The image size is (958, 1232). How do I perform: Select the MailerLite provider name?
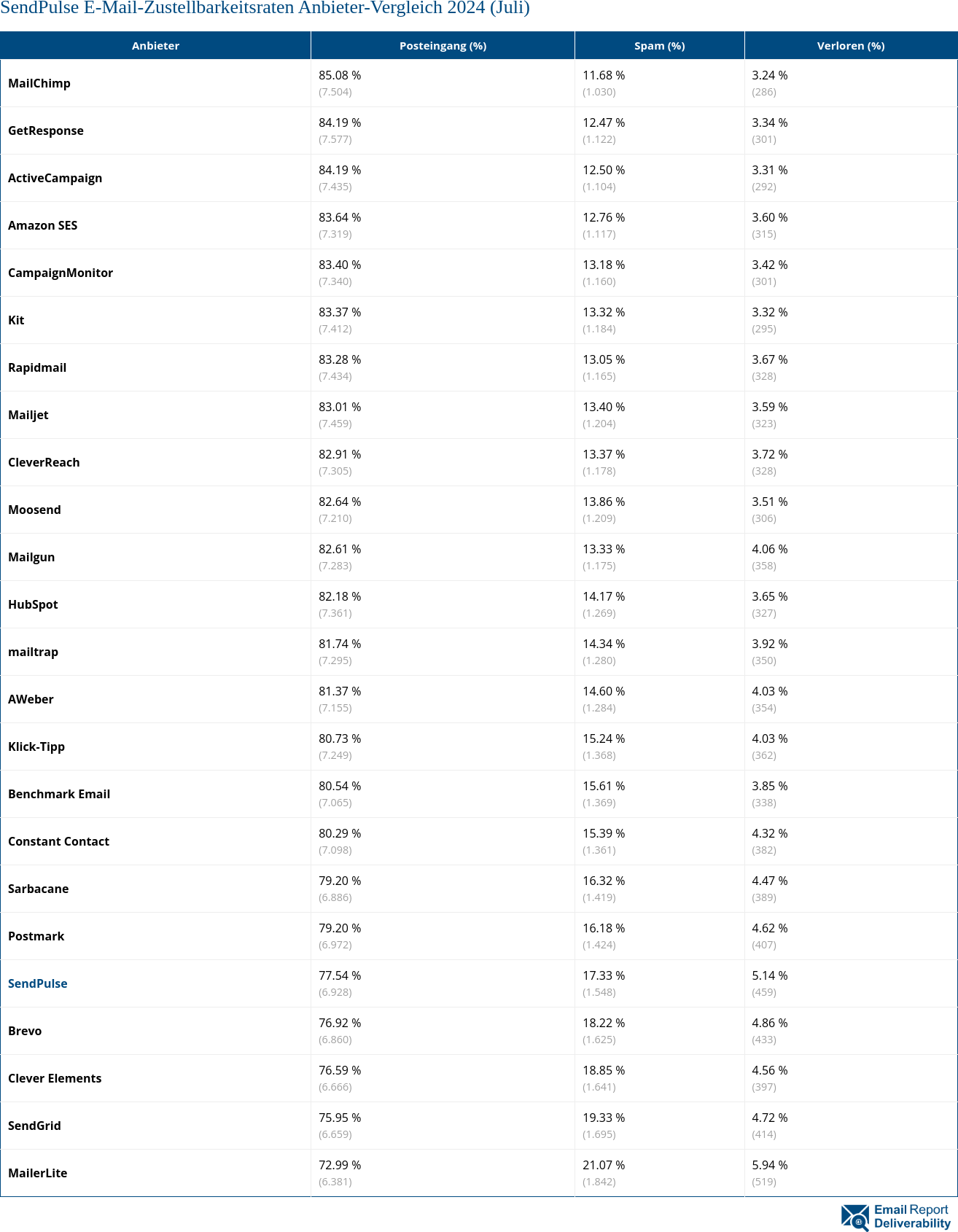point(38,1173)
